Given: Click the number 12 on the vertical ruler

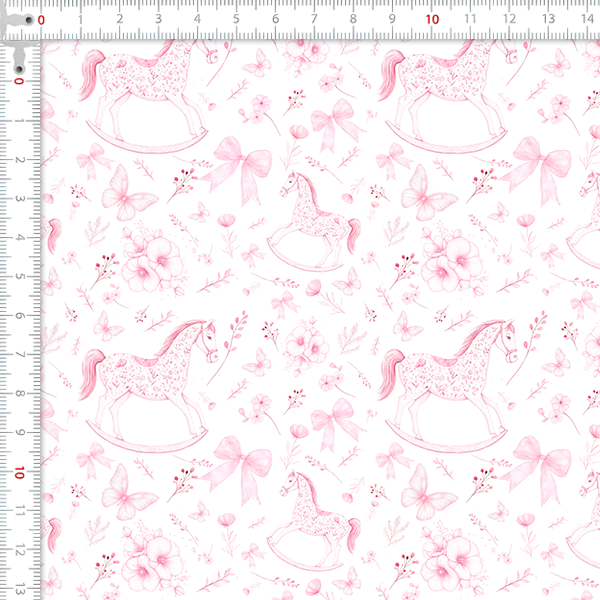Looking at the screenshot, I should (x=20, y=550).
